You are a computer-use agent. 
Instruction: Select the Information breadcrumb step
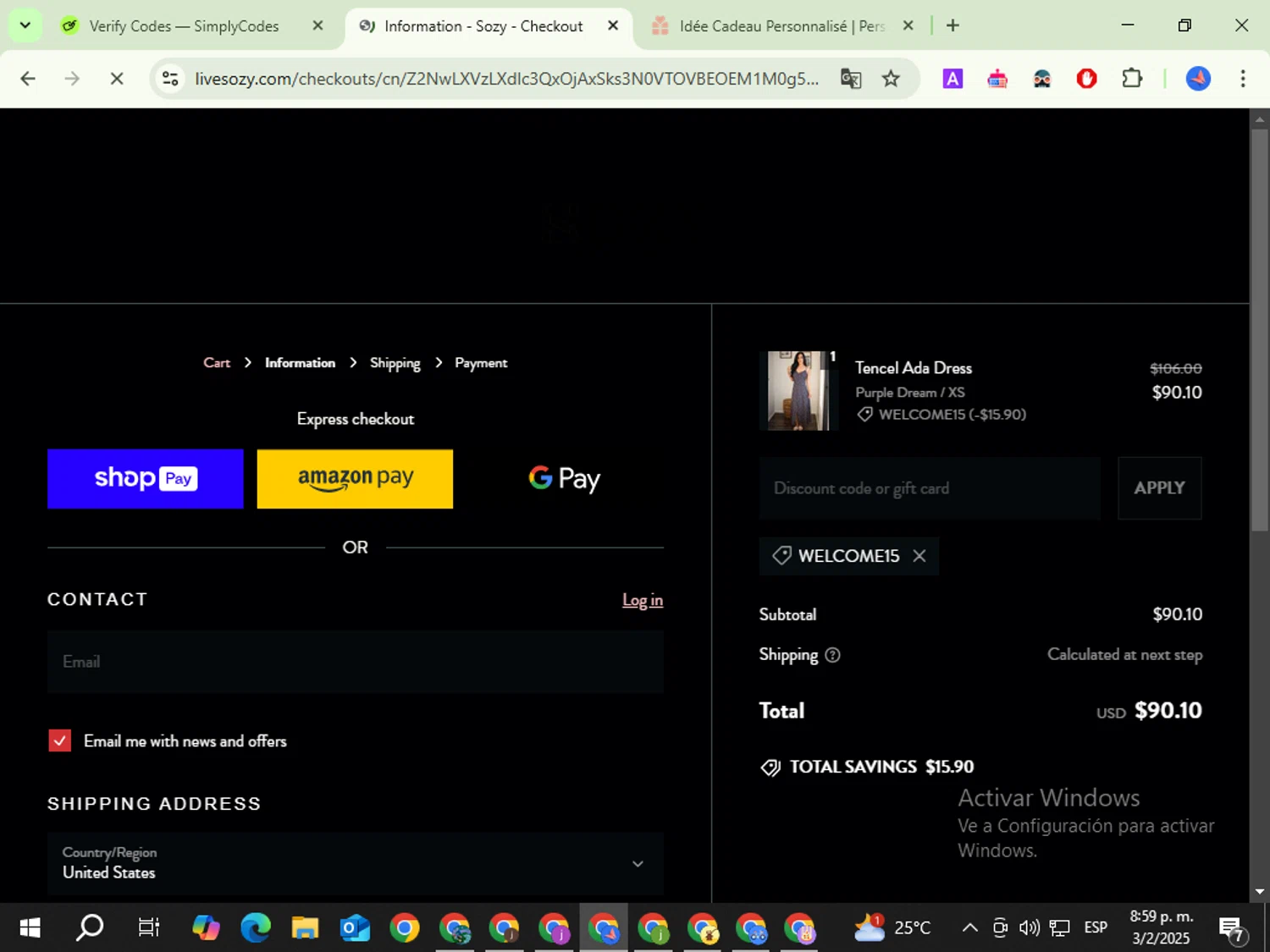tap(300, 362)
